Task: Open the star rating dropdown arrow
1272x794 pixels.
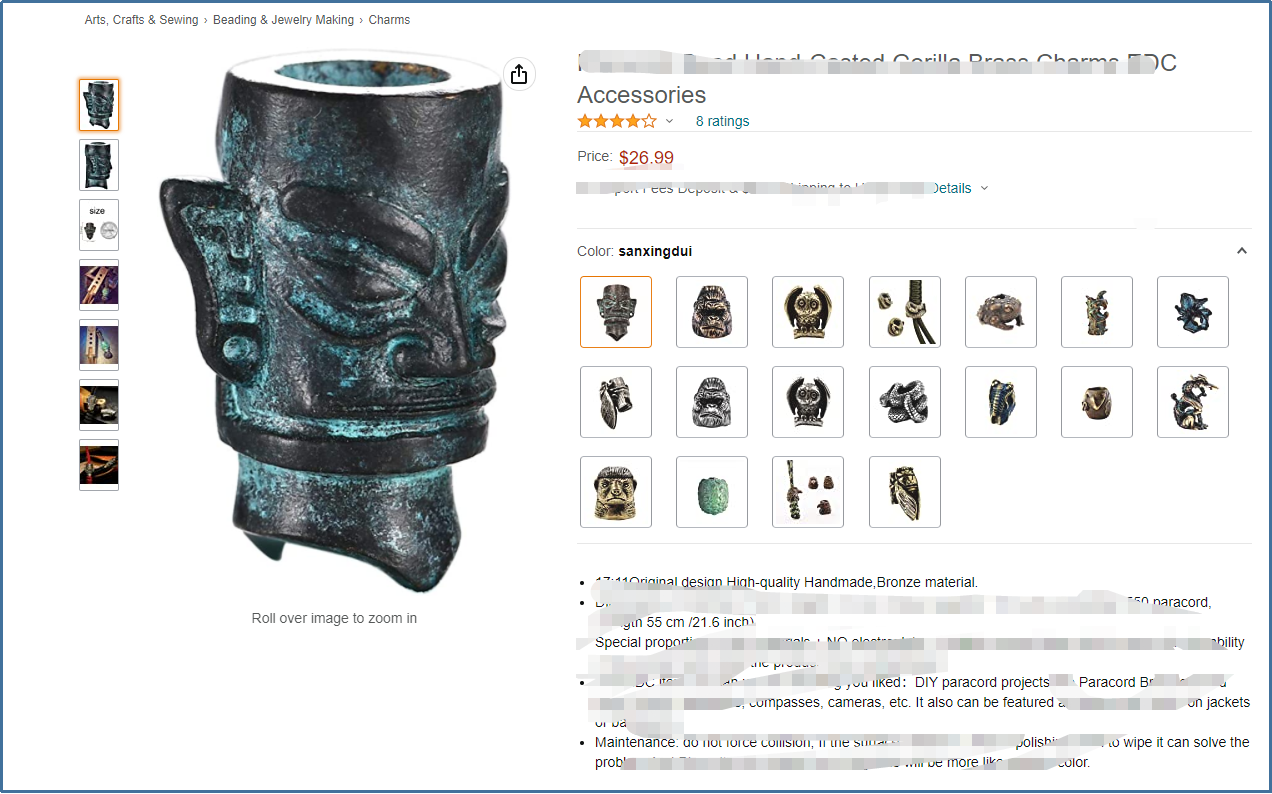Action: pos(669,121)
